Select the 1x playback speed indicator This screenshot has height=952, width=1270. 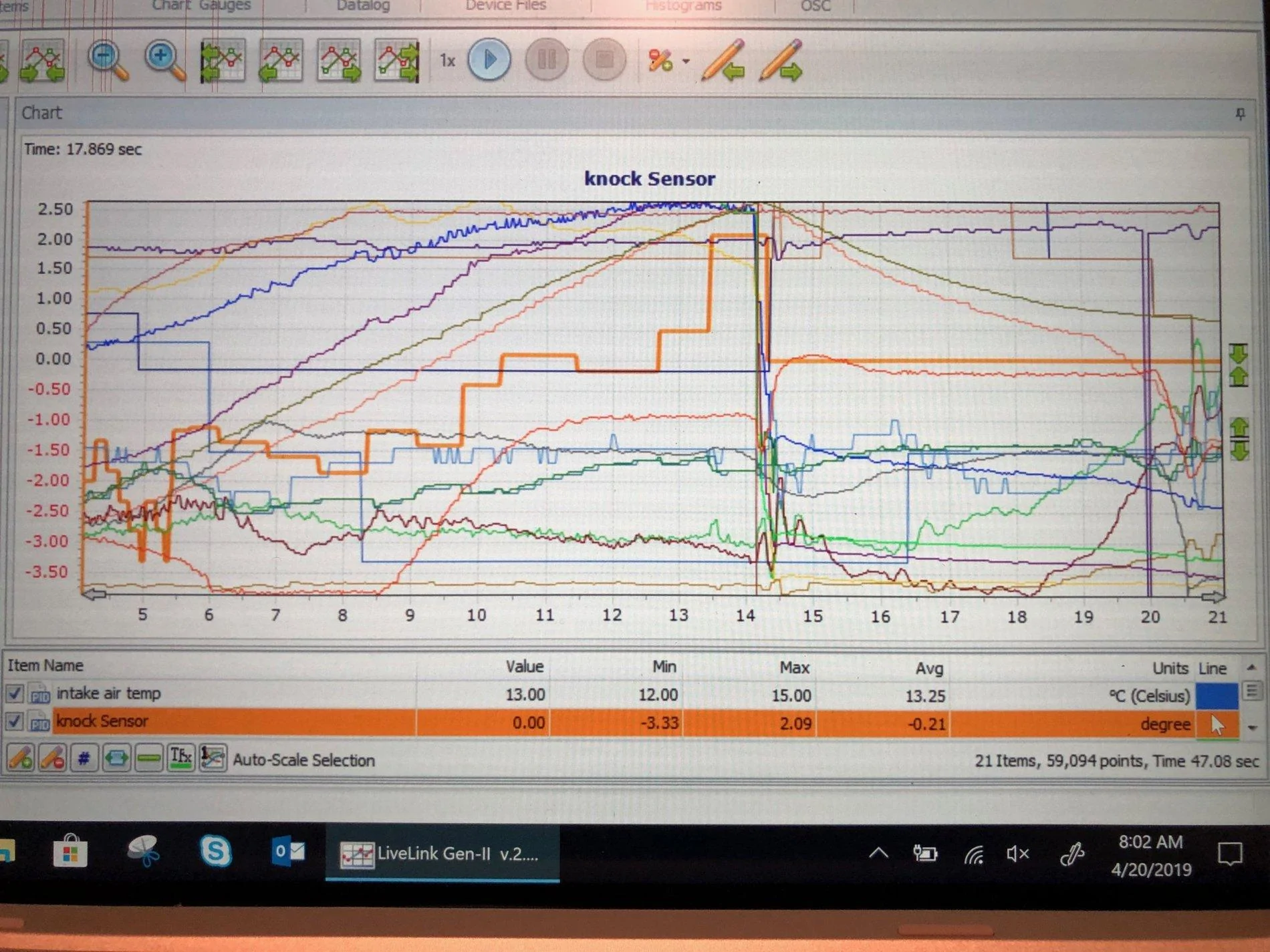click(447, 61)
